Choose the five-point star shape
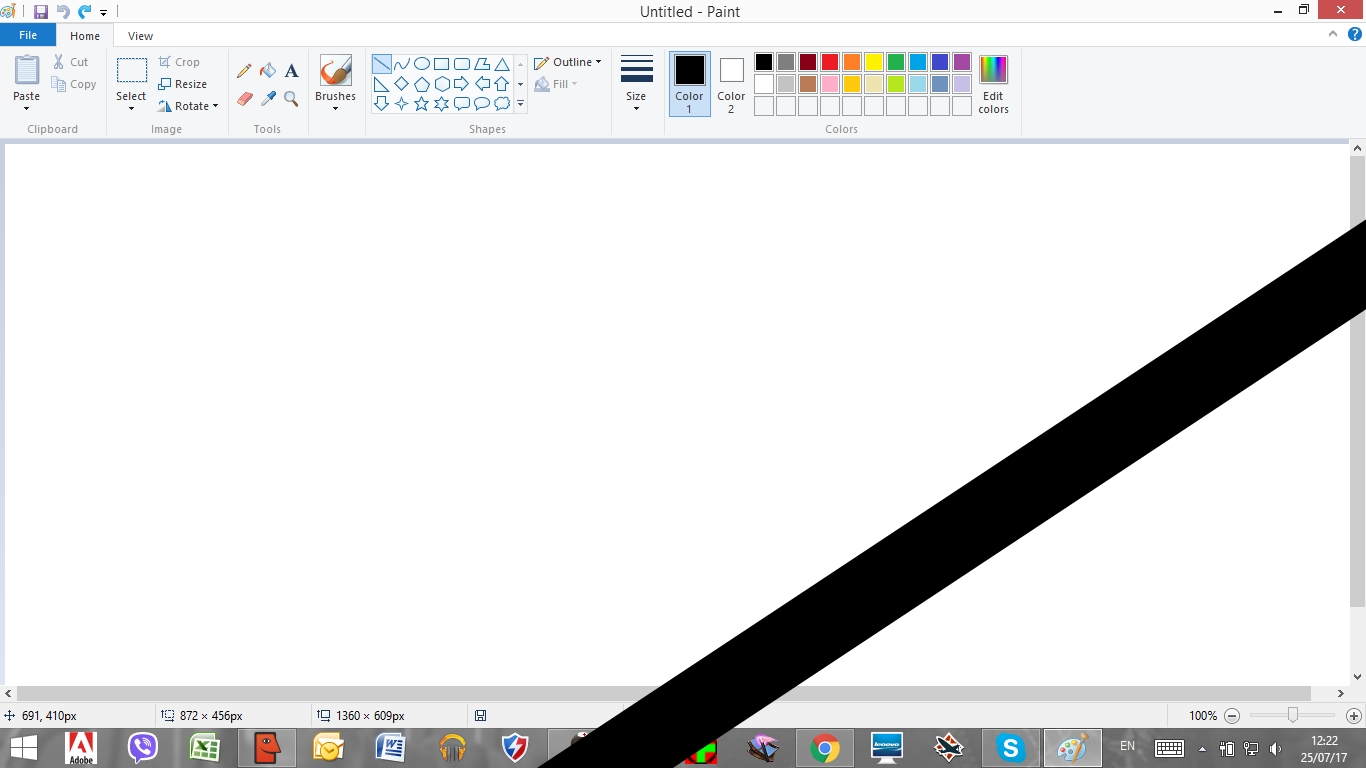Viewport: 1366px width, 768px height. [421, 104]
